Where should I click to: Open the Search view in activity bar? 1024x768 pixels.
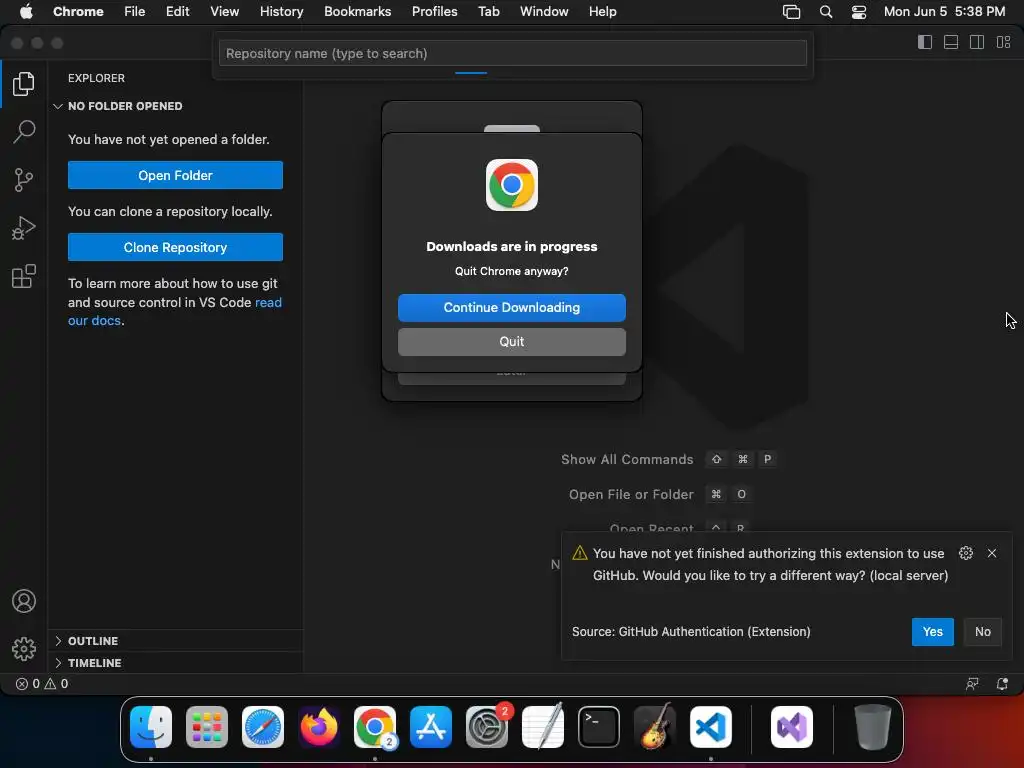click(x=24, y=131)
